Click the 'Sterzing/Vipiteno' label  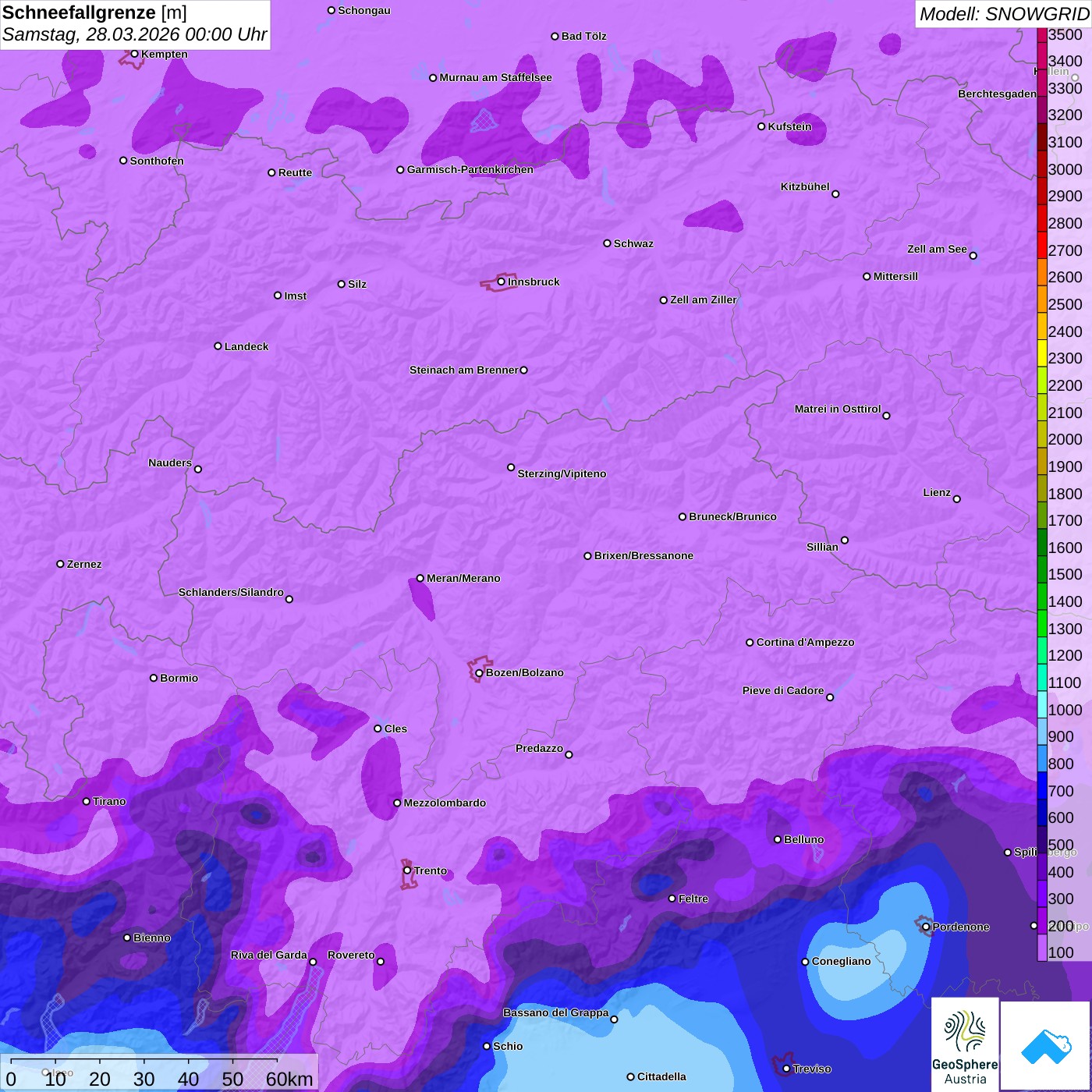pyautogui.click(x=562, y=473)
